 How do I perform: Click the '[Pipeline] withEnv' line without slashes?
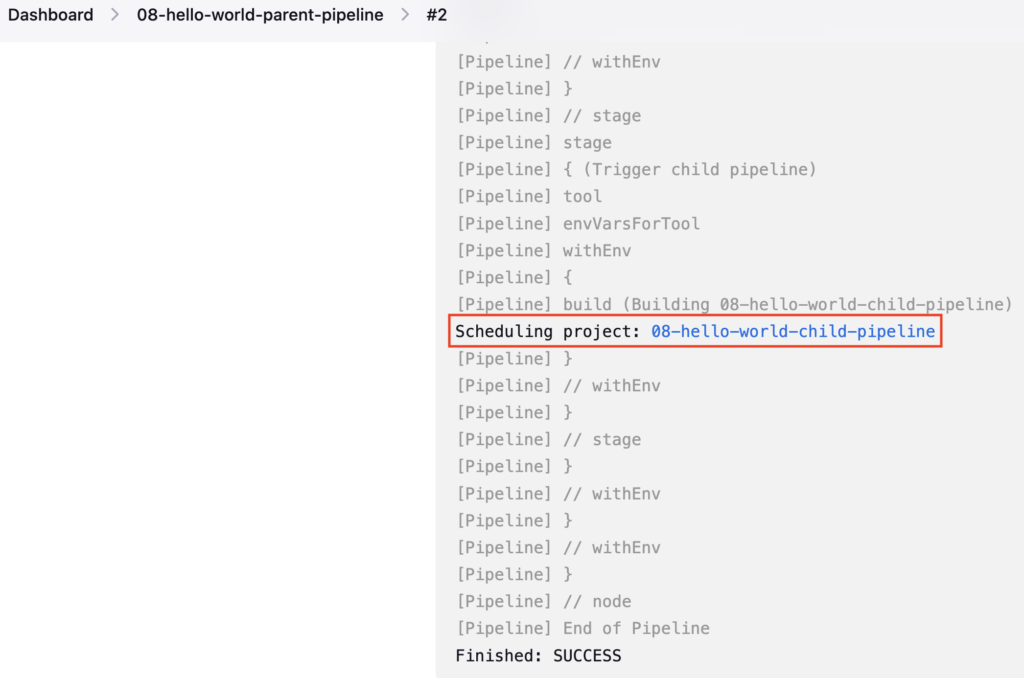pos(544,250)
